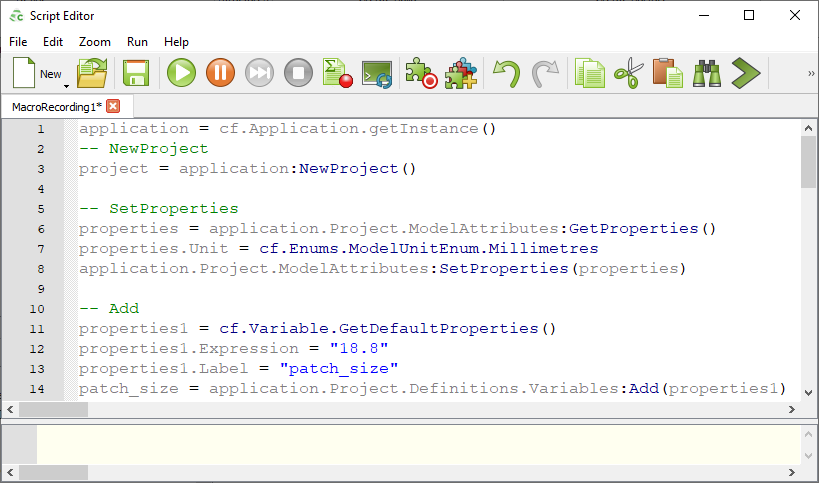
Task: Click the colorful puzzle pieces plus icon
Action: click(x=461, y=73)
